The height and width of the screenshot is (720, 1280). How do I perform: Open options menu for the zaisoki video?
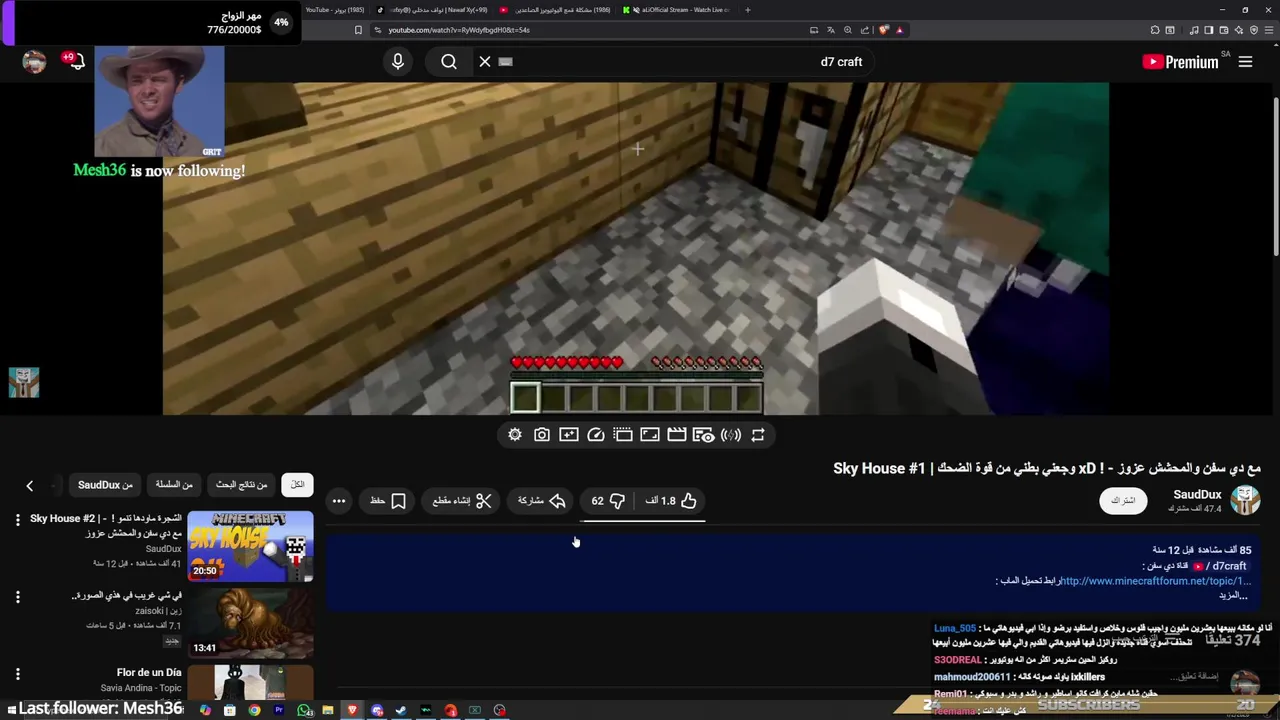coord(17,597)
